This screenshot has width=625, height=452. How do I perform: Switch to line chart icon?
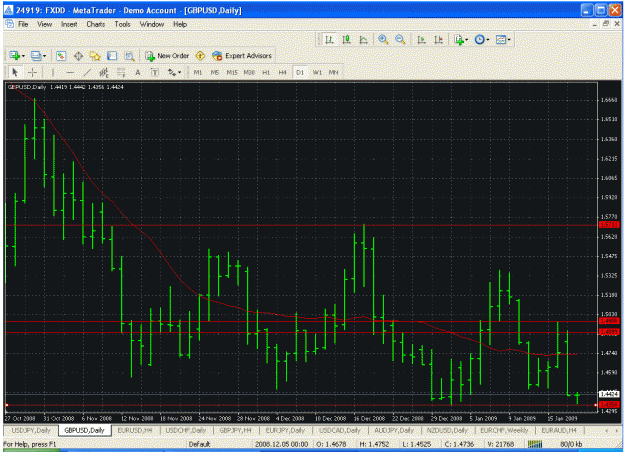[x=363, y=39]
